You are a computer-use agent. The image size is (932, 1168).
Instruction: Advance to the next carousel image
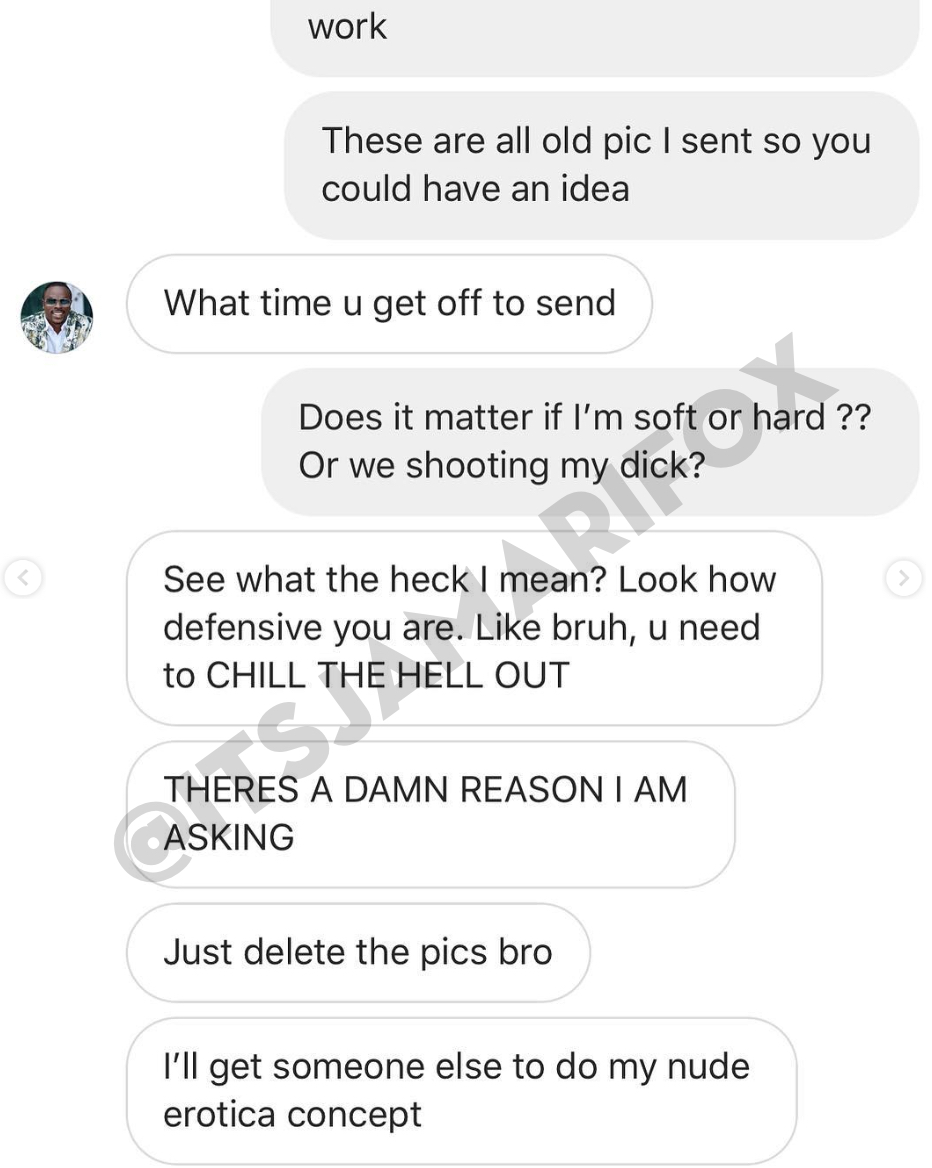[904, 578]
